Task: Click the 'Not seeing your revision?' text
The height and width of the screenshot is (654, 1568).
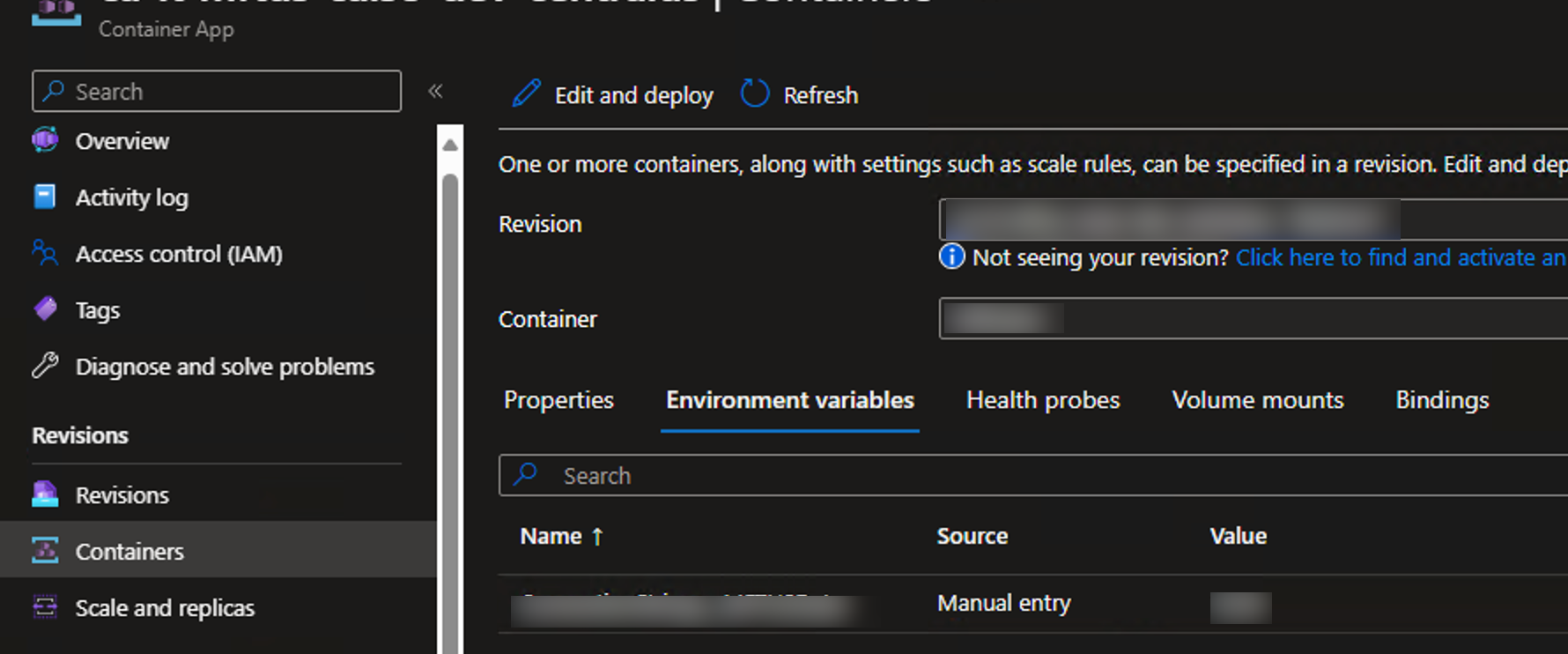Action: click(x=1100, y=257)
